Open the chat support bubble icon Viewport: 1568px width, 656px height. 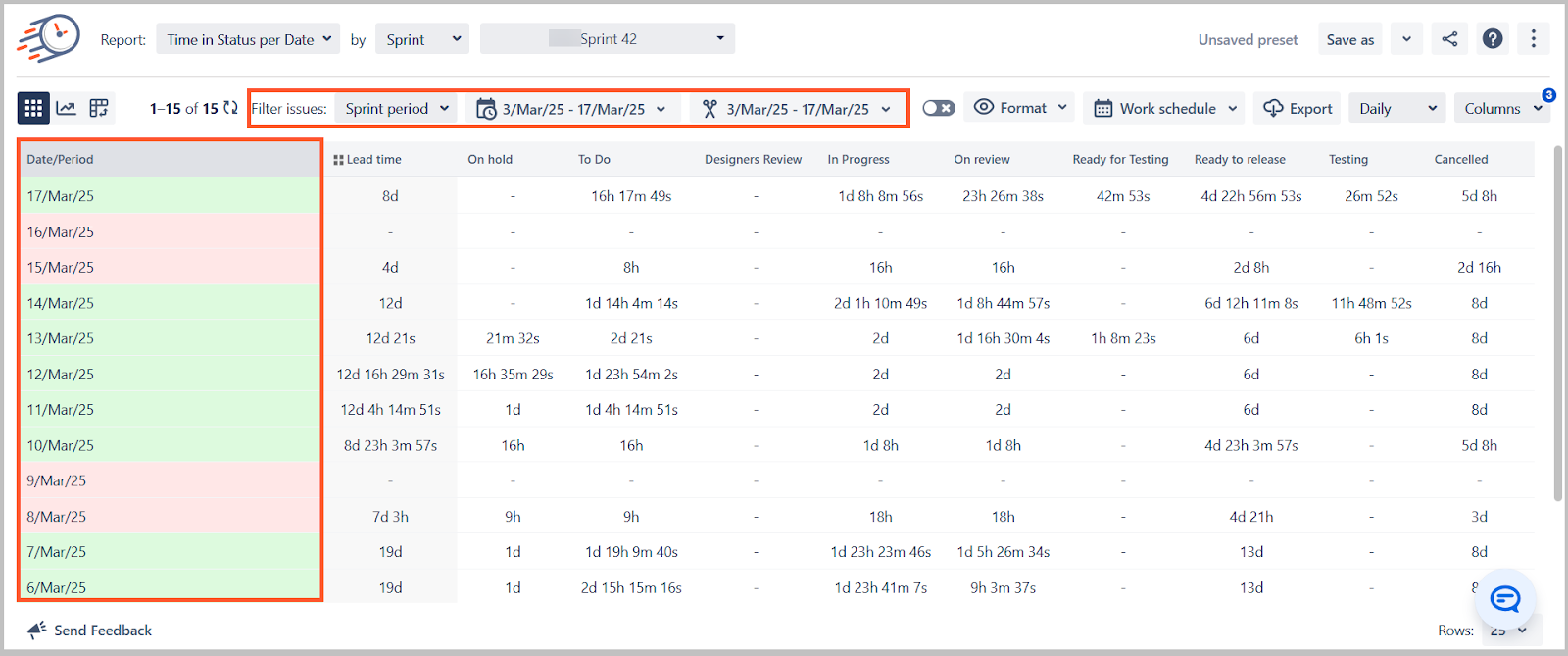tap(1505, 598)
